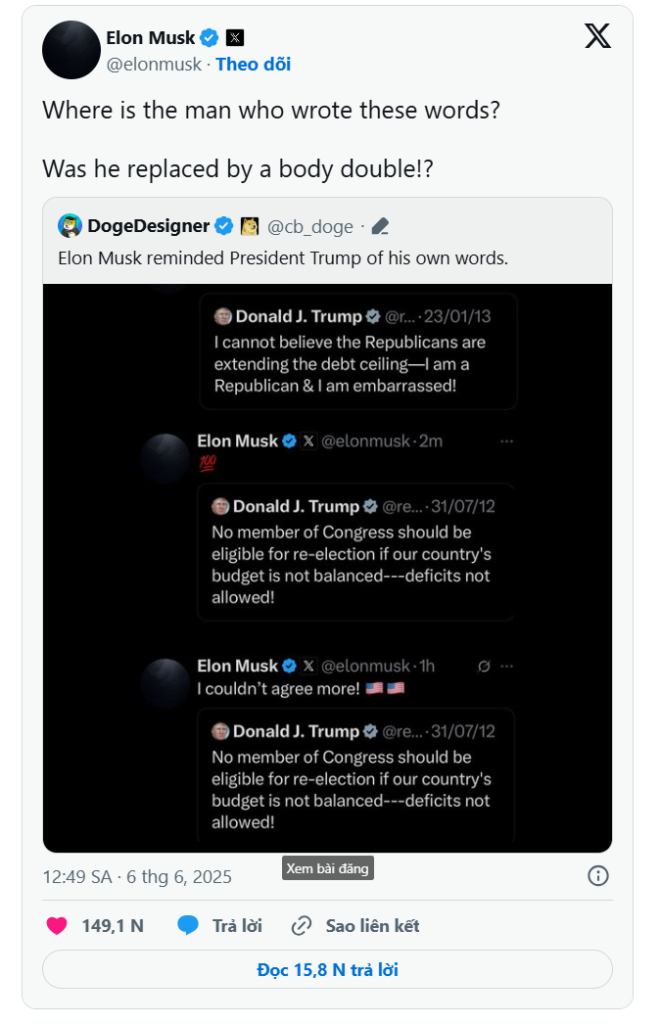Click Elon Musk's profile avatar
Viewport: 661px width, 1024px height.
pos(71,50)
